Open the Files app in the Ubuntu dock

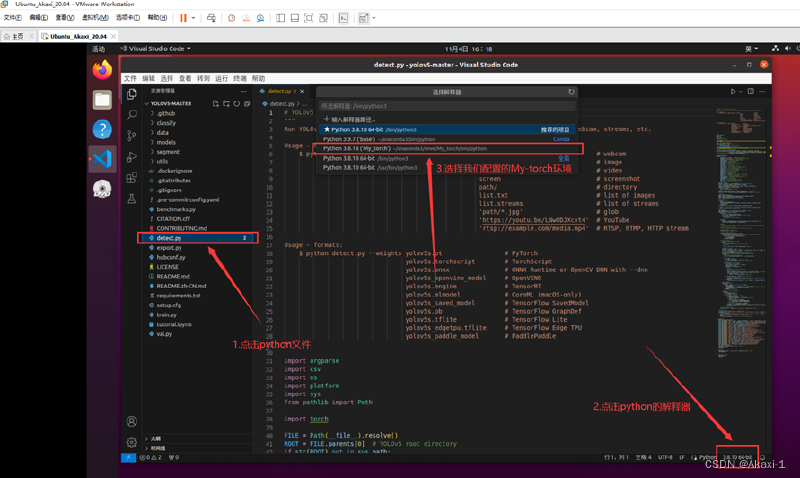102,99
